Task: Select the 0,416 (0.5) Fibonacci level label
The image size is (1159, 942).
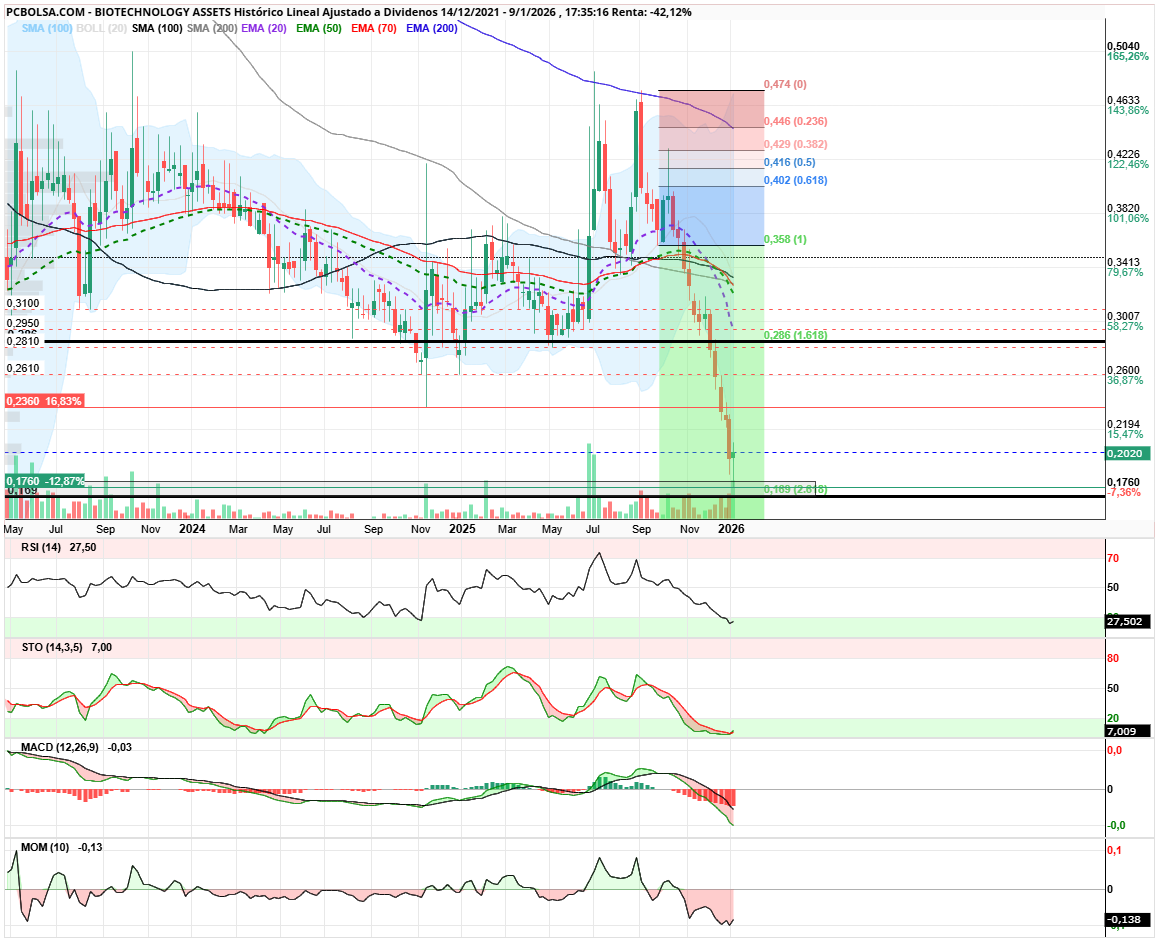Action: [786, 162]
